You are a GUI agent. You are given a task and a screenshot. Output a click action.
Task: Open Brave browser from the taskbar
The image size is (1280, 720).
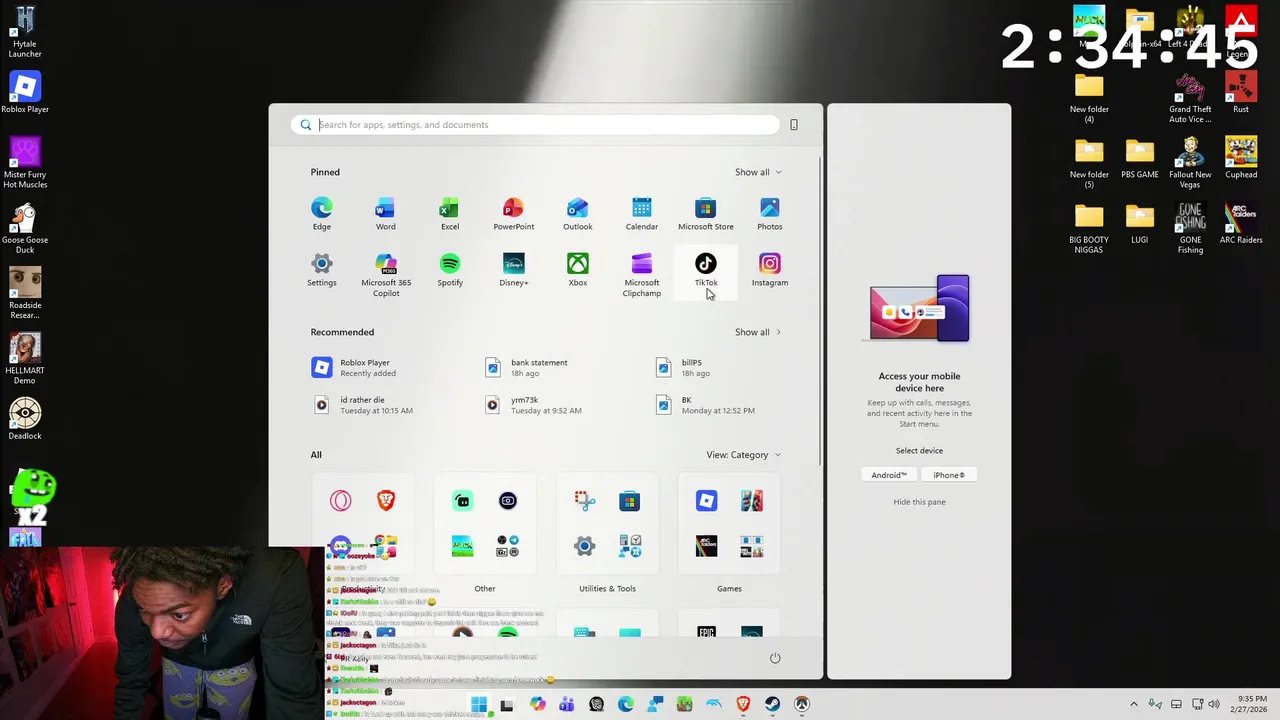click(x=743, y=704)
